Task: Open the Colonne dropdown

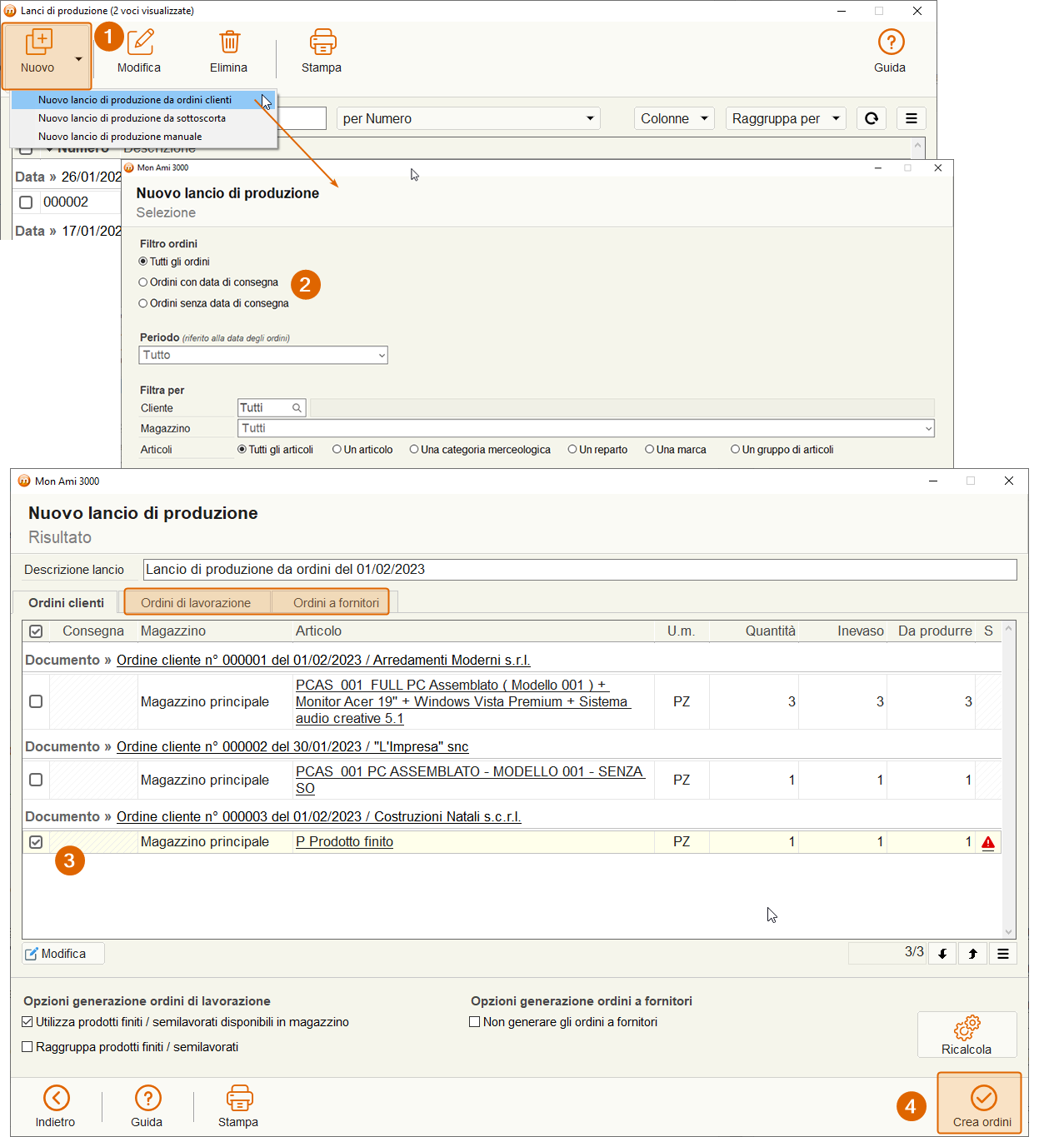Action: (675, 118)
